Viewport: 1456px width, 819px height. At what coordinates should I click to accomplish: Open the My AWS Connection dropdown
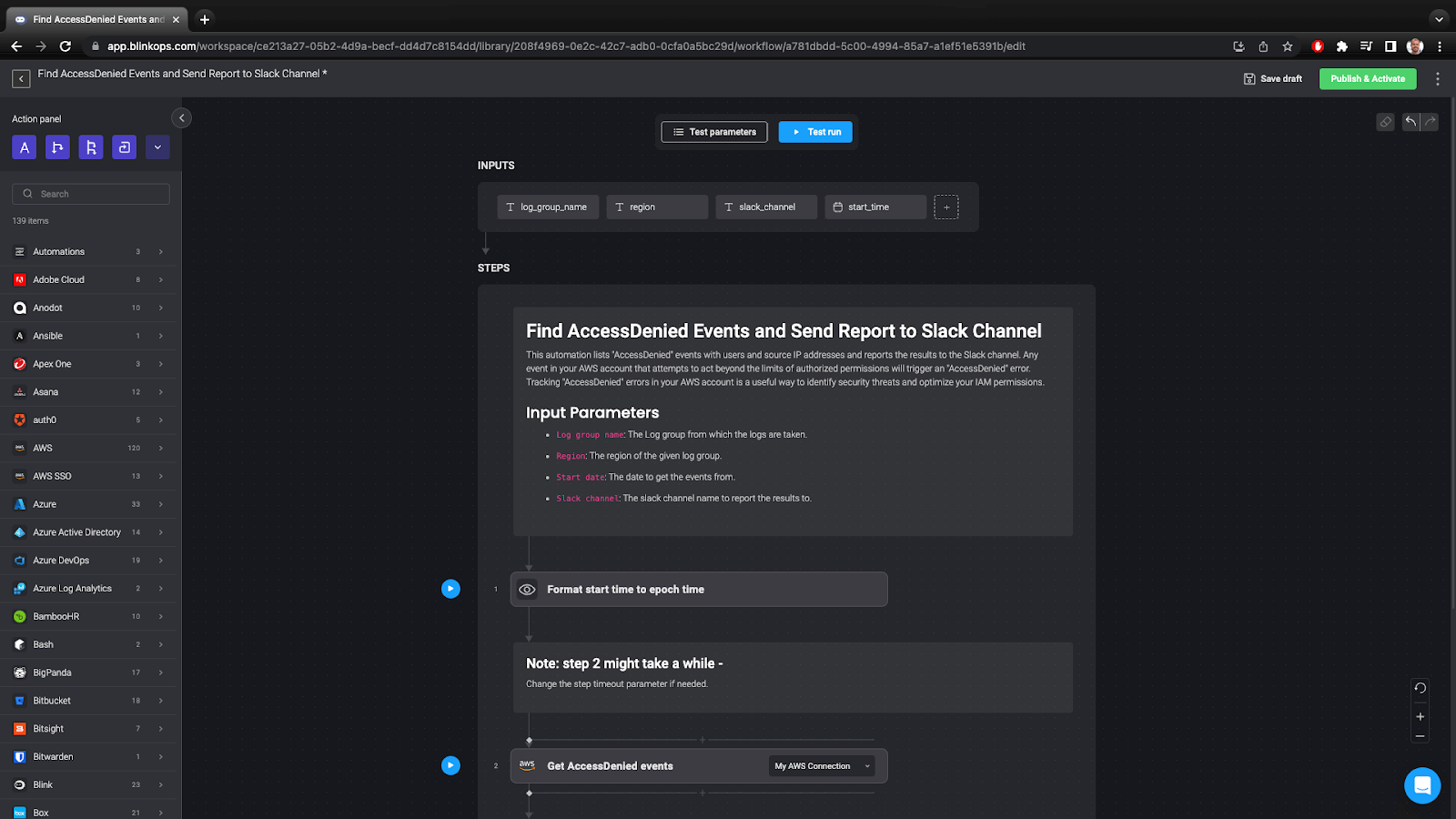tap(820, 765)
